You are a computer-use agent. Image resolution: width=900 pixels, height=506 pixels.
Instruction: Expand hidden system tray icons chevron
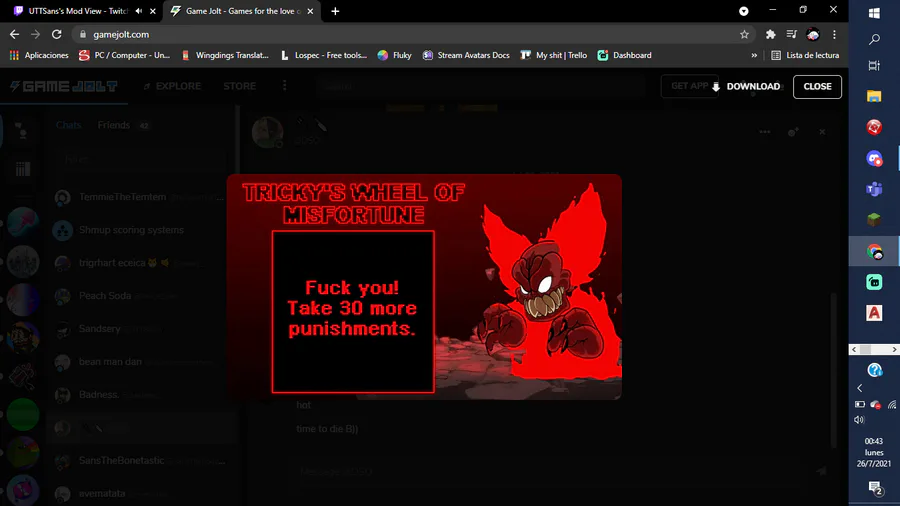click(x=859, y=388)
